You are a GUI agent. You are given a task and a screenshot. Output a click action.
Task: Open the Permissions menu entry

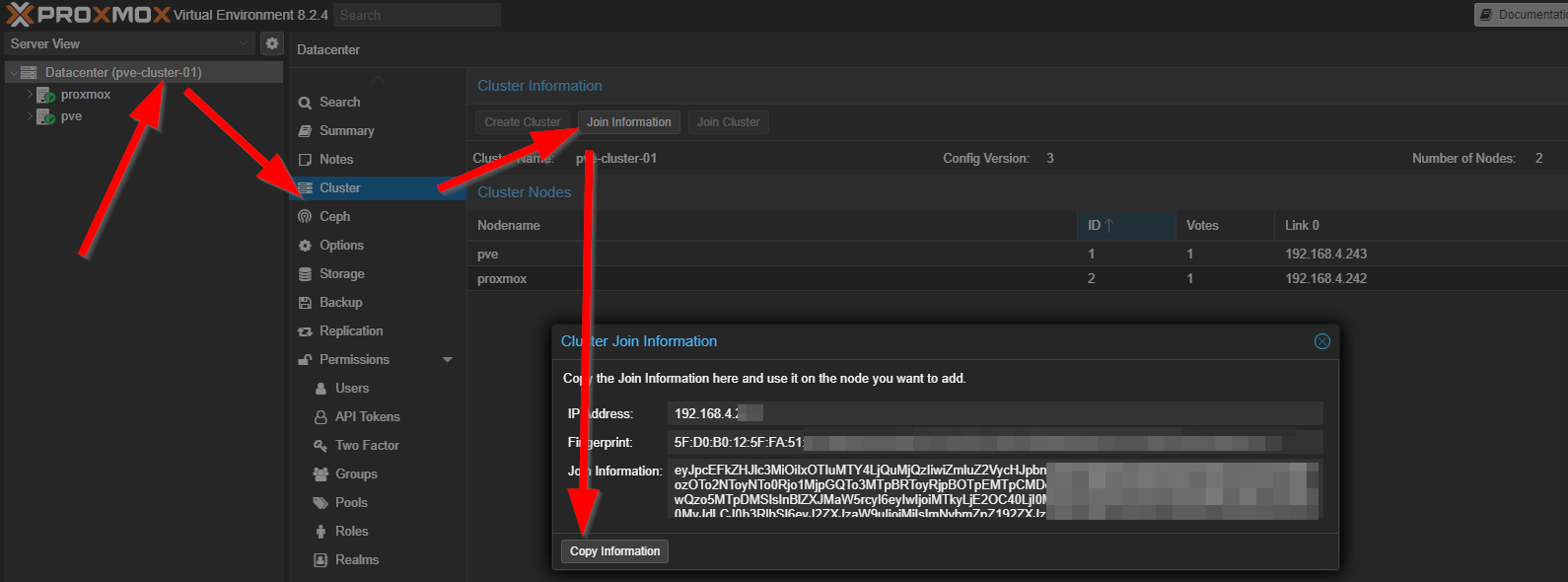click(x=378, y=360)
